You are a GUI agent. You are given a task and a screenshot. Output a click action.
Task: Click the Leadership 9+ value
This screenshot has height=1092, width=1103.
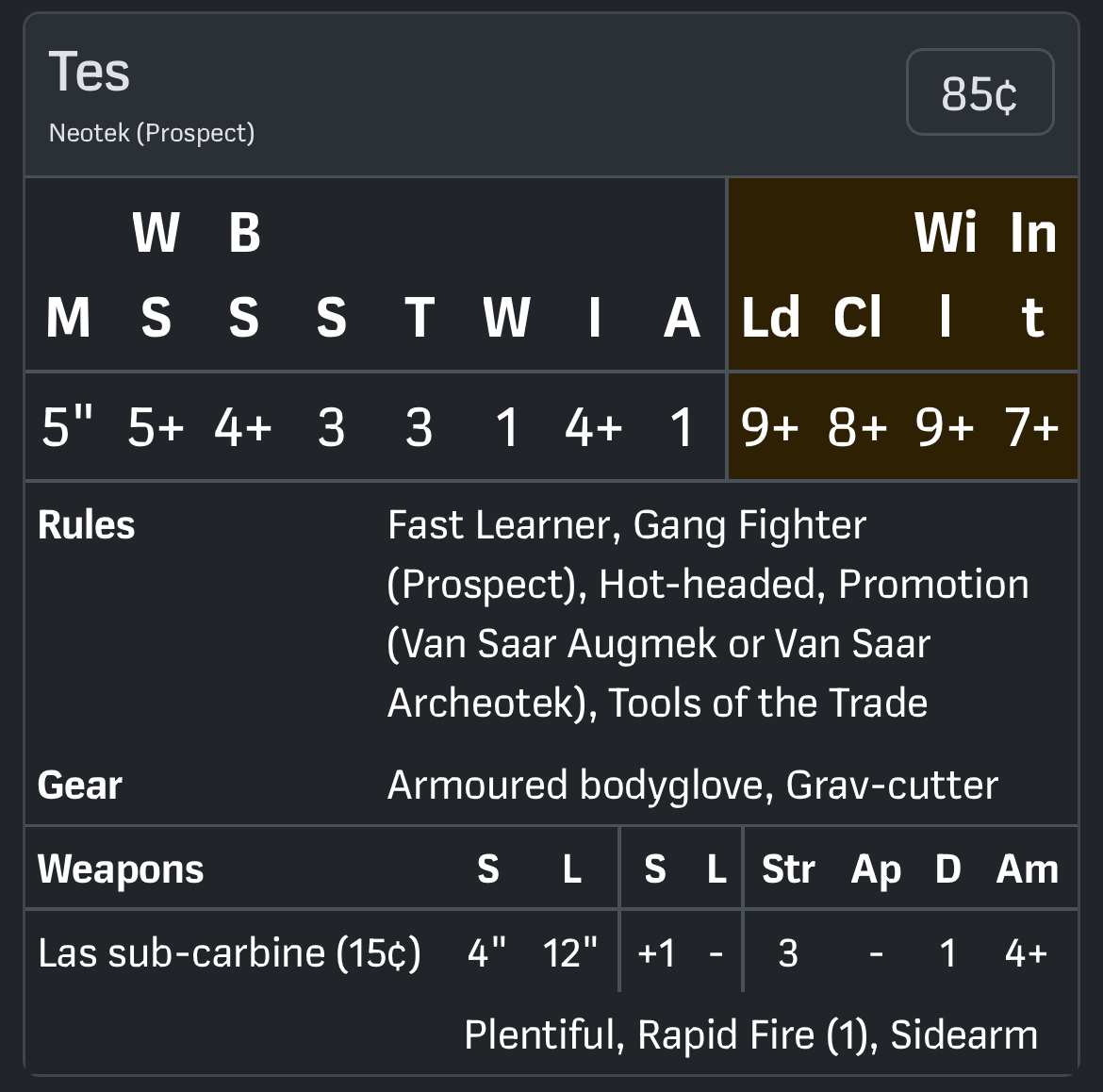[x=769, y=427]
